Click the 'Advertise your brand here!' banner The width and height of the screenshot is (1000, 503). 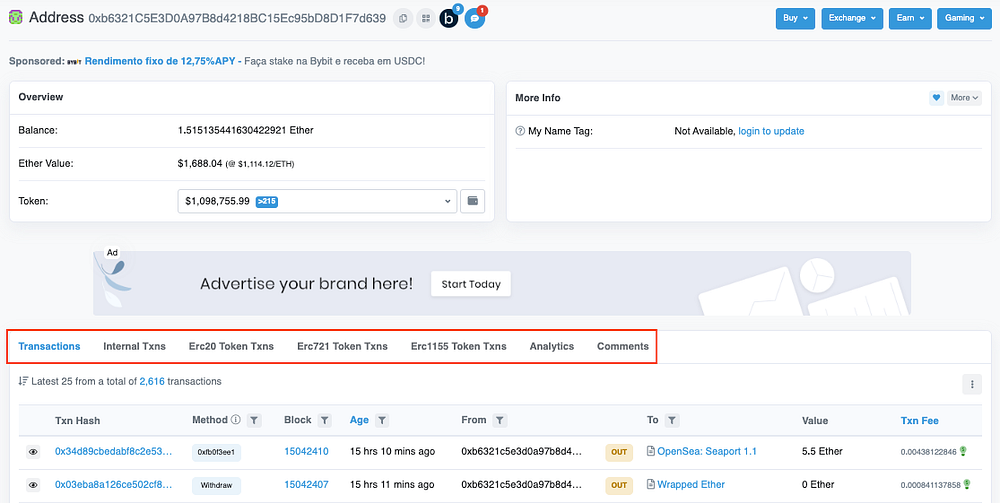click(502, 283)
